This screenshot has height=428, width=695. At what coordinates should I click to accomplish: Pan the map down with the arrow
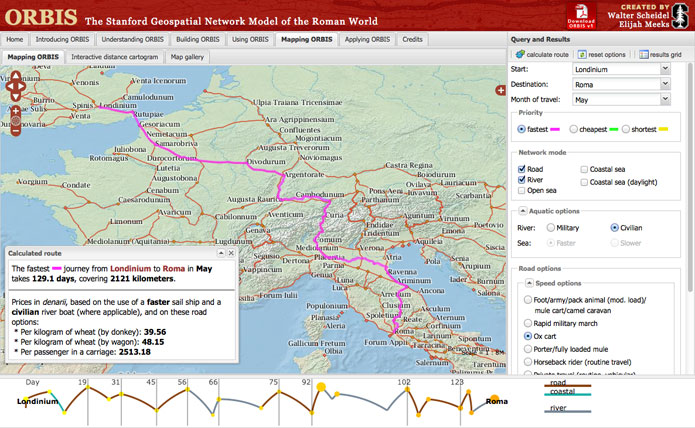pyautogui.click(x=16, y=97)
